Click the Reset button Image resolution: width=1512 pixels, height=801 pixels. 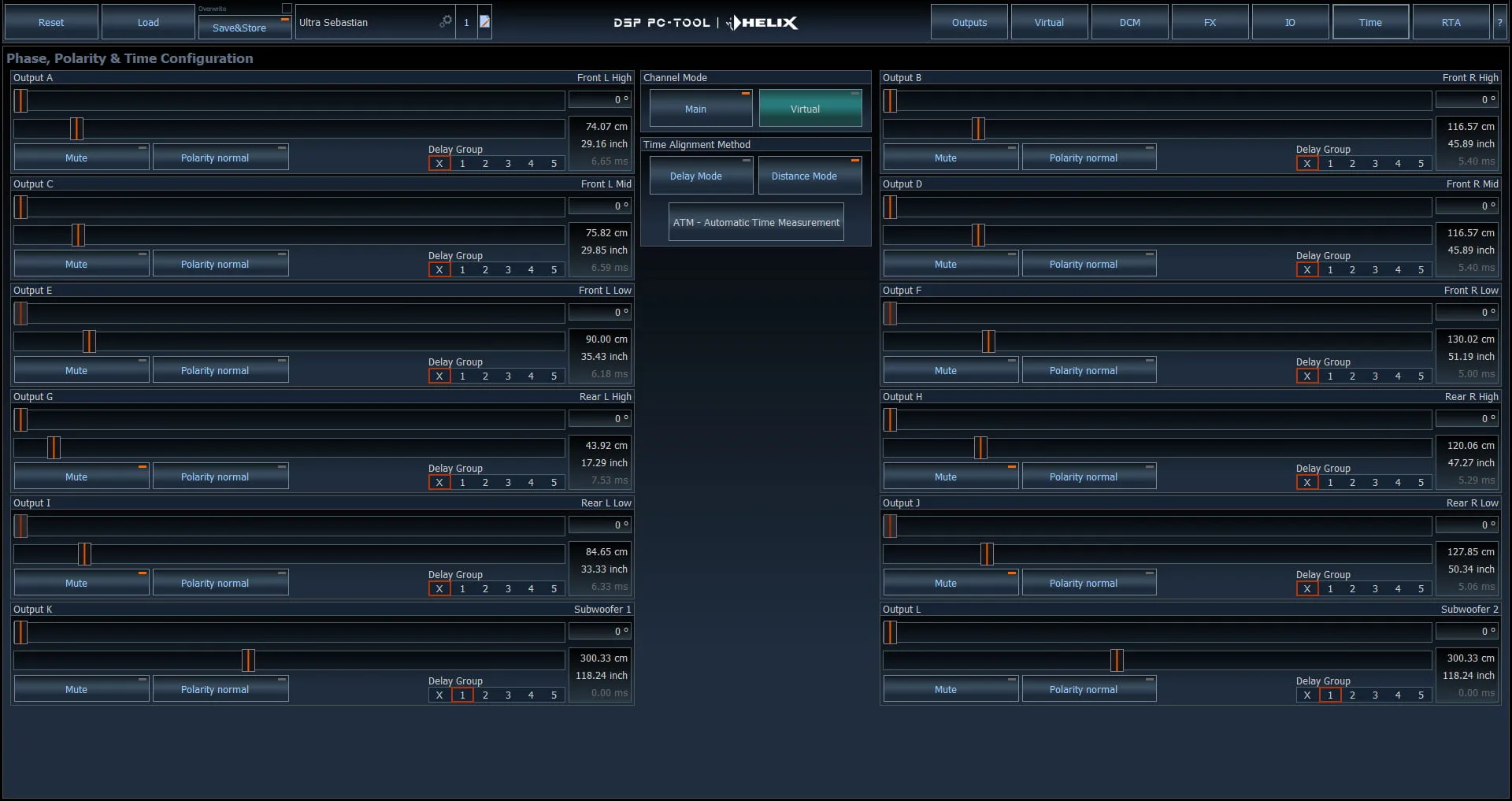[x=51, y=23]
